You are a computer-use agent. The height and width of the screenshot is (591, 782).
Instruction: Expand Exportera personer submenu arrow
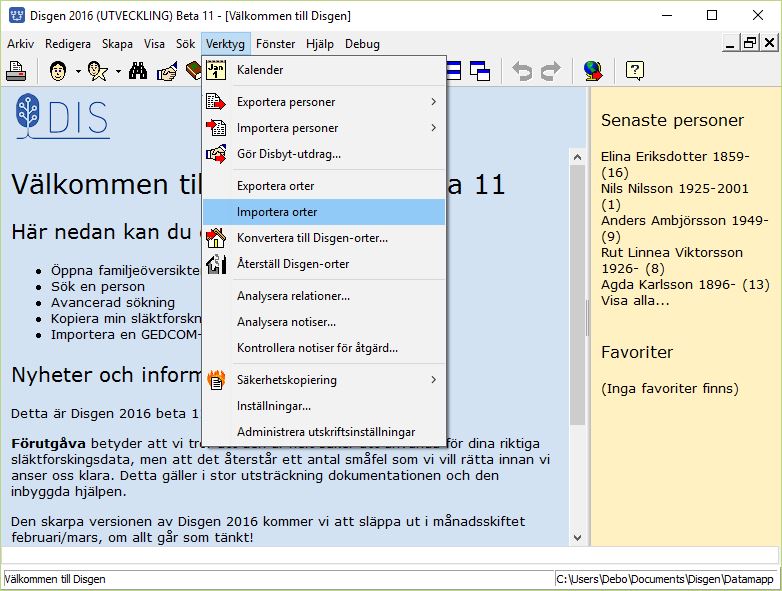coord(433,102)
